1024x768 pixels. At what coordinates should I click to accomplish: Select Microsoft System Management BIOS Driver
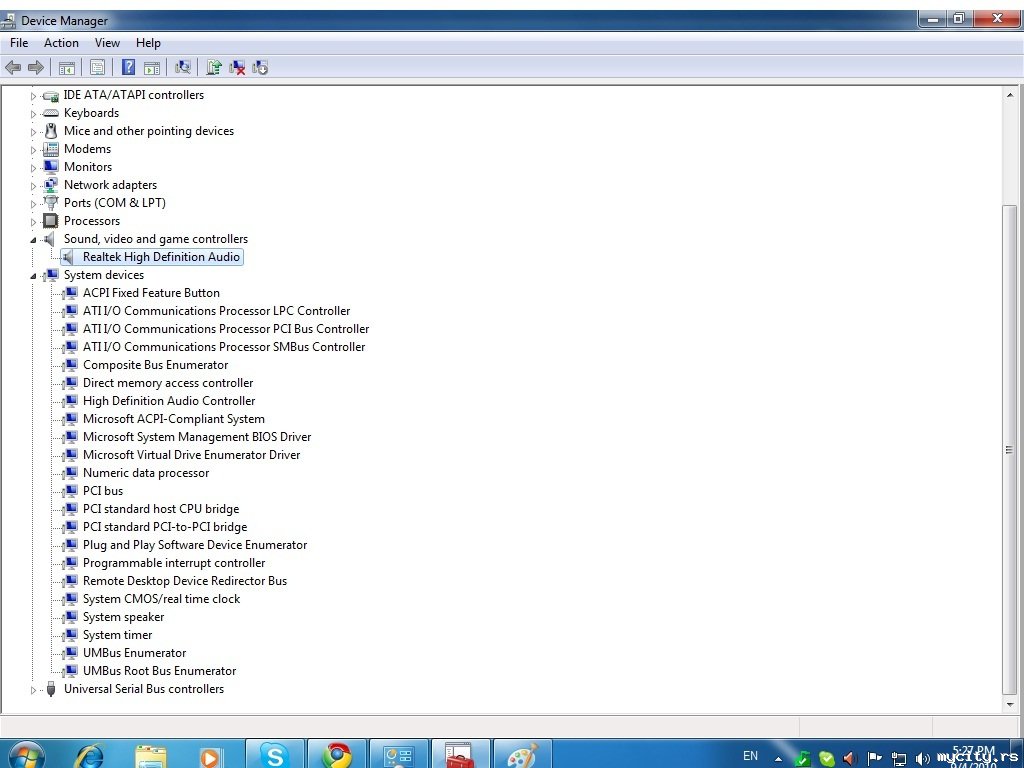[197, 437]
